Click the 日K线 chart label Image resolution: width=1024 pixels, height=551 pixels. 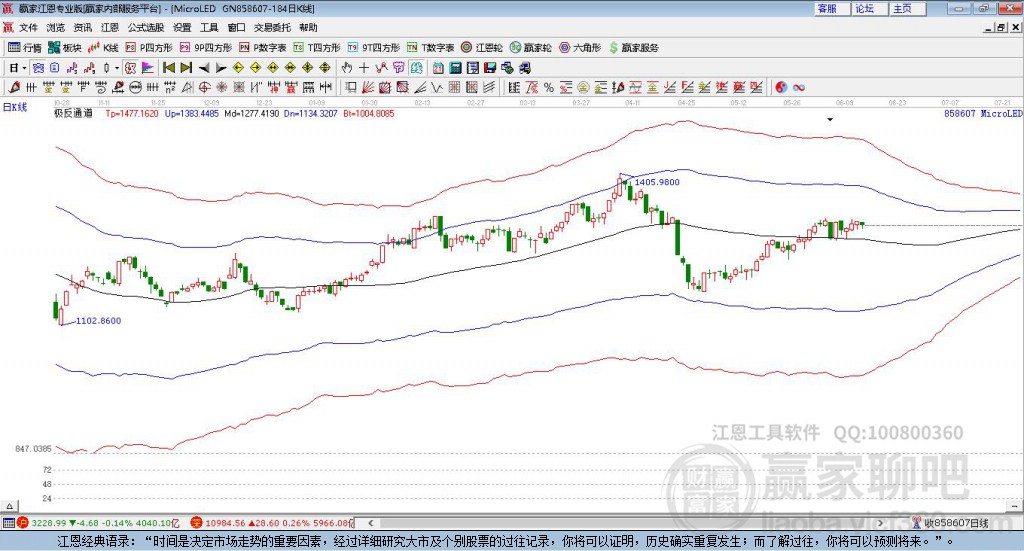point(14,107)
